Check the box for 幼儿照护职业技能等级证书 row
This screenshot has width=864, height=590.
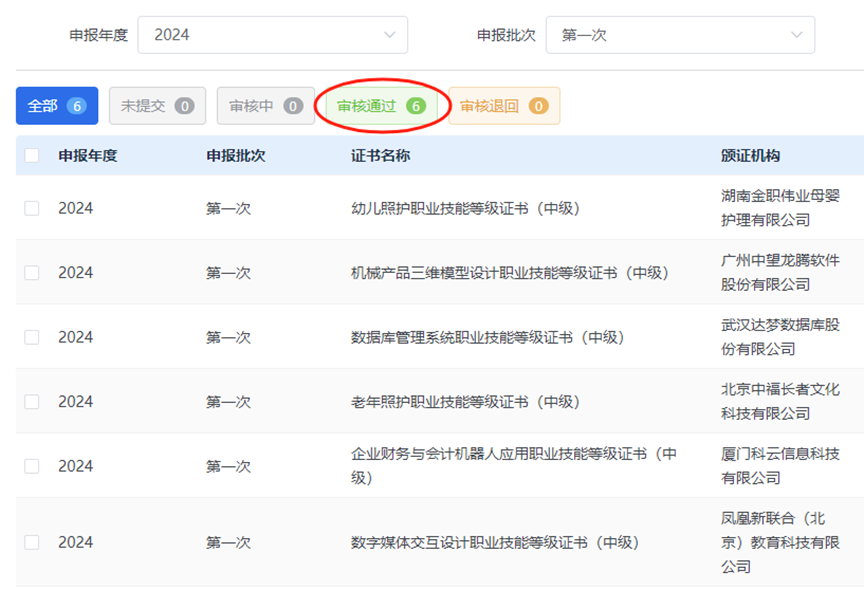(x=32, y=208)
